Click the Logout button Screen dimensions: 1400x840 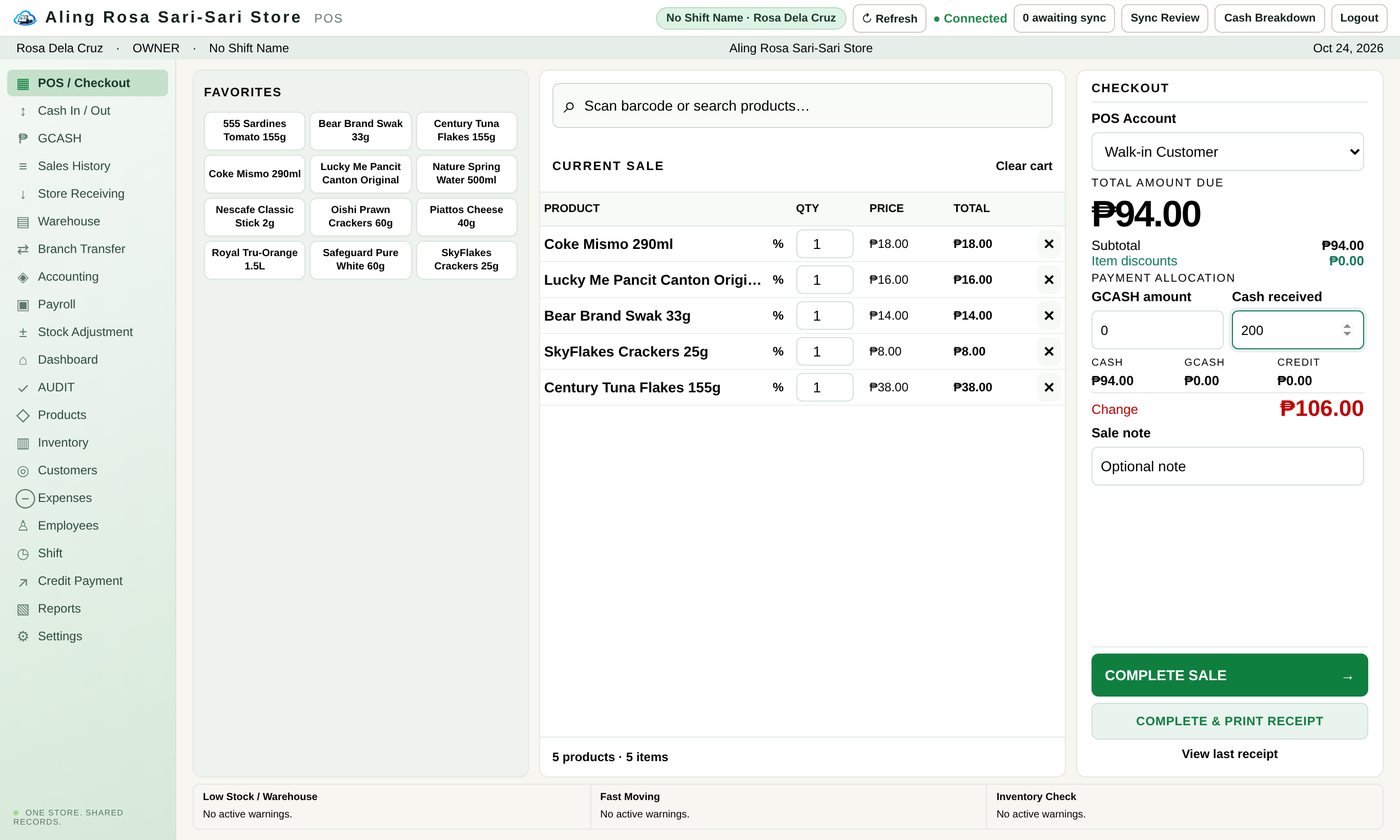[x=1359, y=18]
